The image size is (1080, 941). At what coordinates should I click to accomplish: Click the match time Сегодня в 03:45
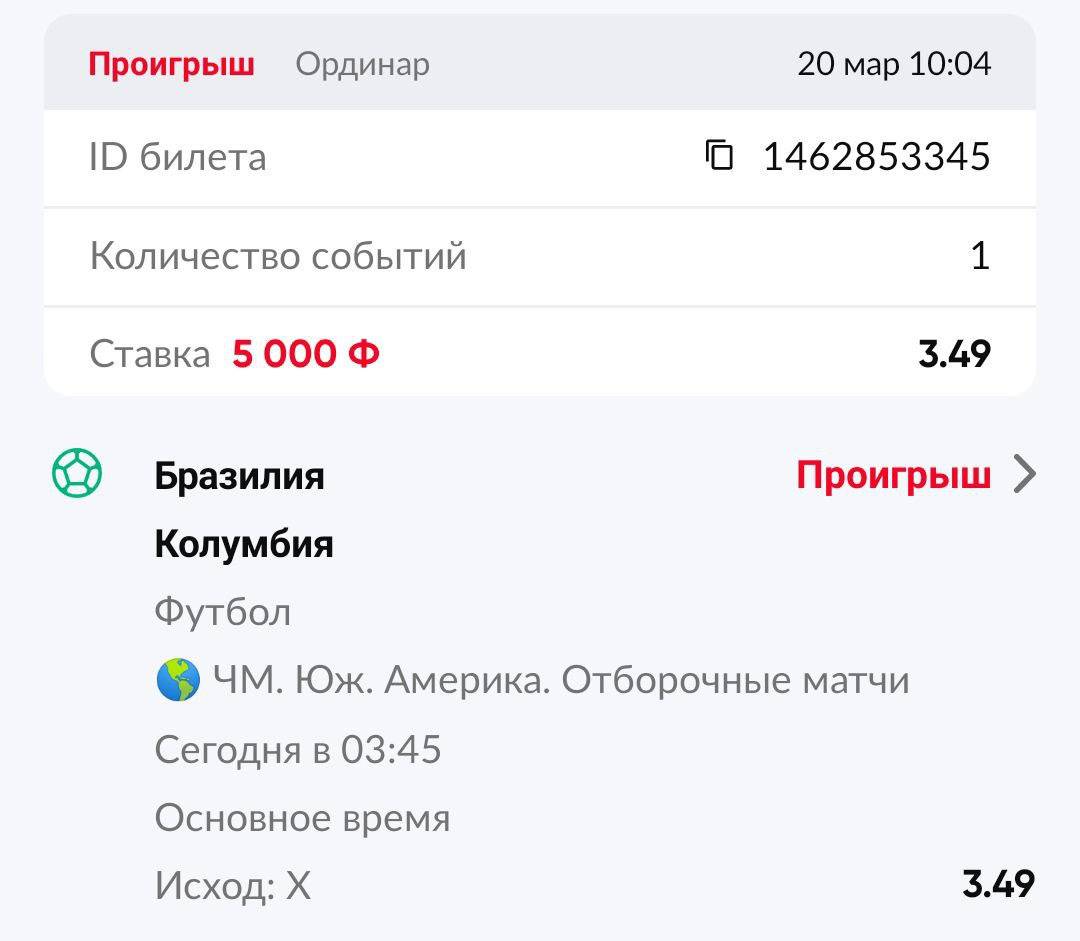(298, 750)
